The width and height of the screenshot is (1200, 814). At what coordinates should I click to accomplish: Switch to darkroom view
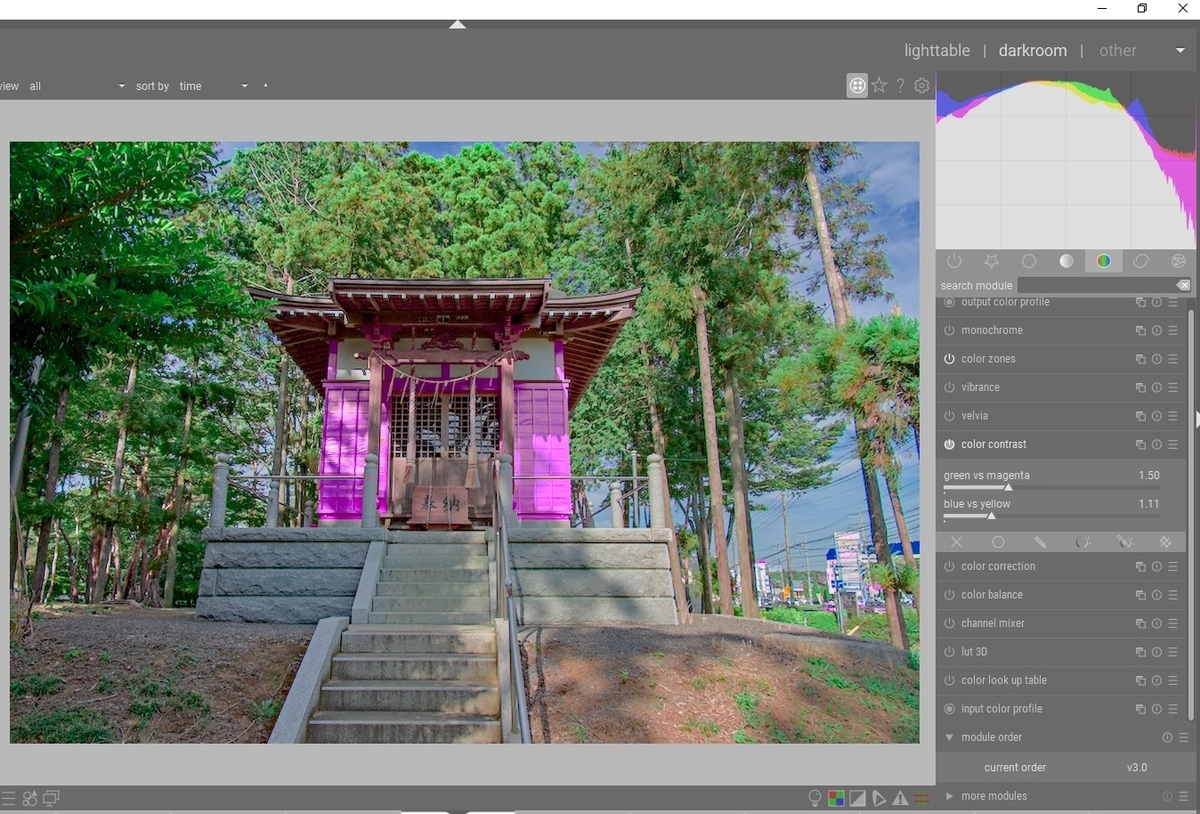pos(1033,50)
